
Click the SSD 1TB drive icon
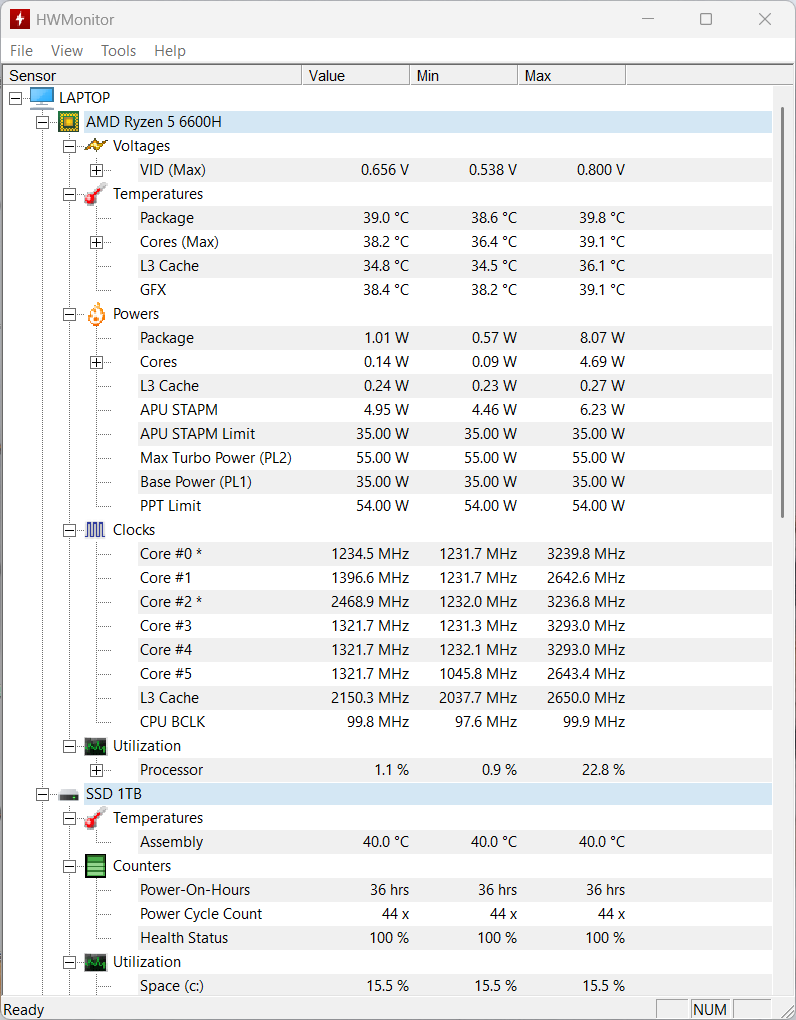pos(69,794)
